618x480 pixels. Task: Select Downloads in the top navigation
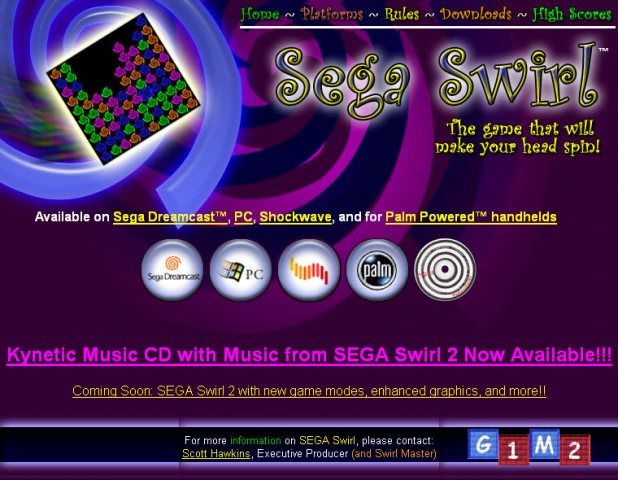[x=475, y=14]
